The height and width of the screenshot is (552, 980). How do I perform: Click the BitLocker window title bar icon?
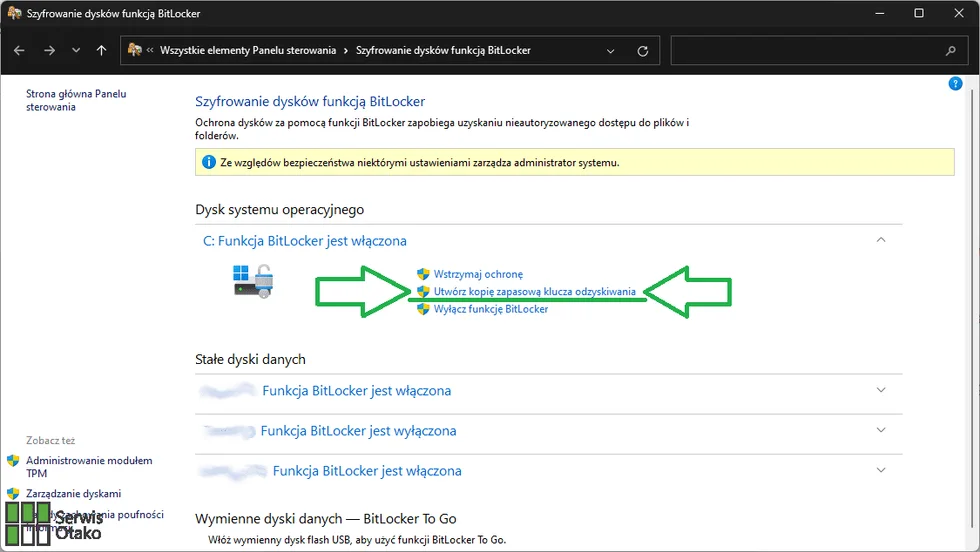pos(14,13)
